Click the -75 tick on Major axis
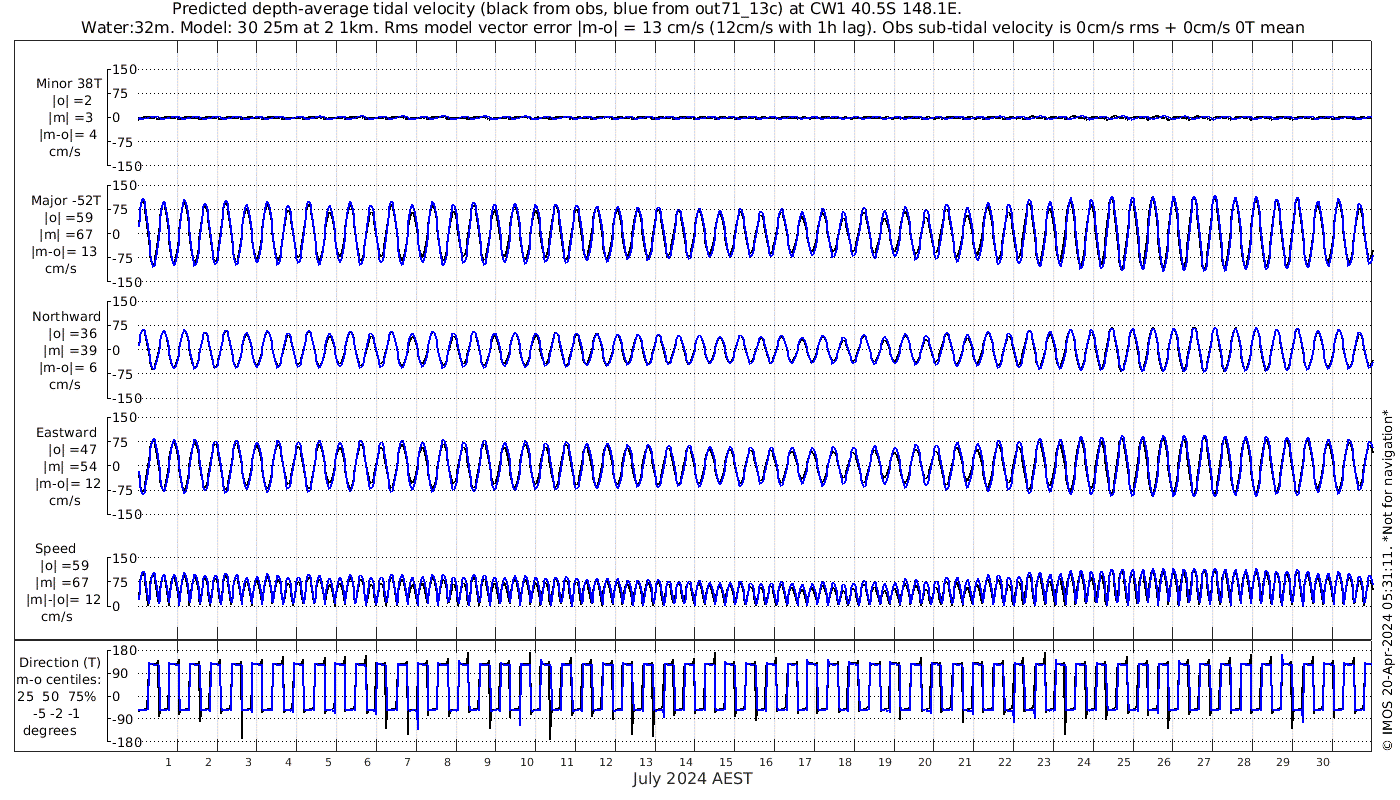 (x=124, y=258)
